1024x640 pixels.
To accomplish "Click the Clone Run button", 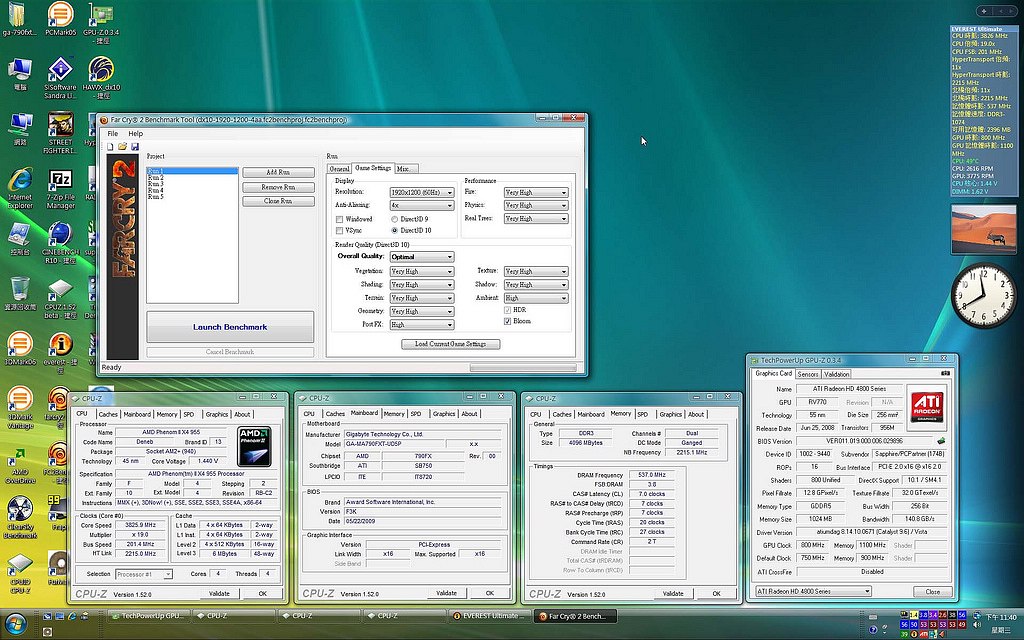I will [x=278, y=201].
